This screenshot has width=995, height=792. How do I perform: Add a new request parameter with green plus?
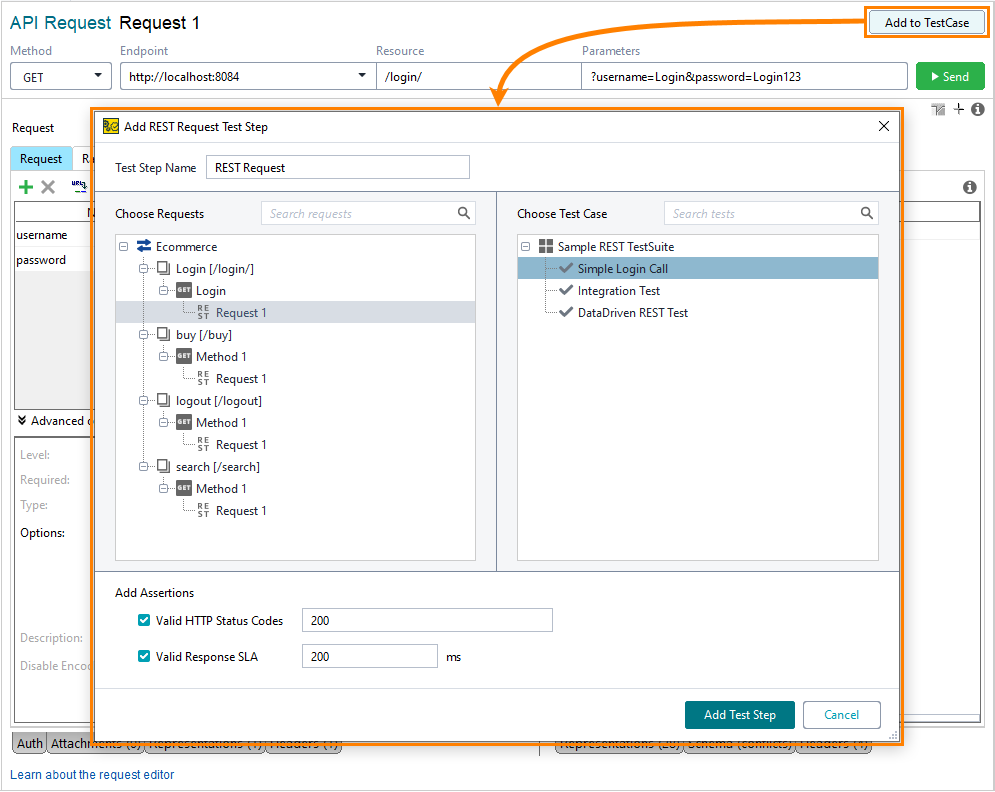[x=25, y=186]
